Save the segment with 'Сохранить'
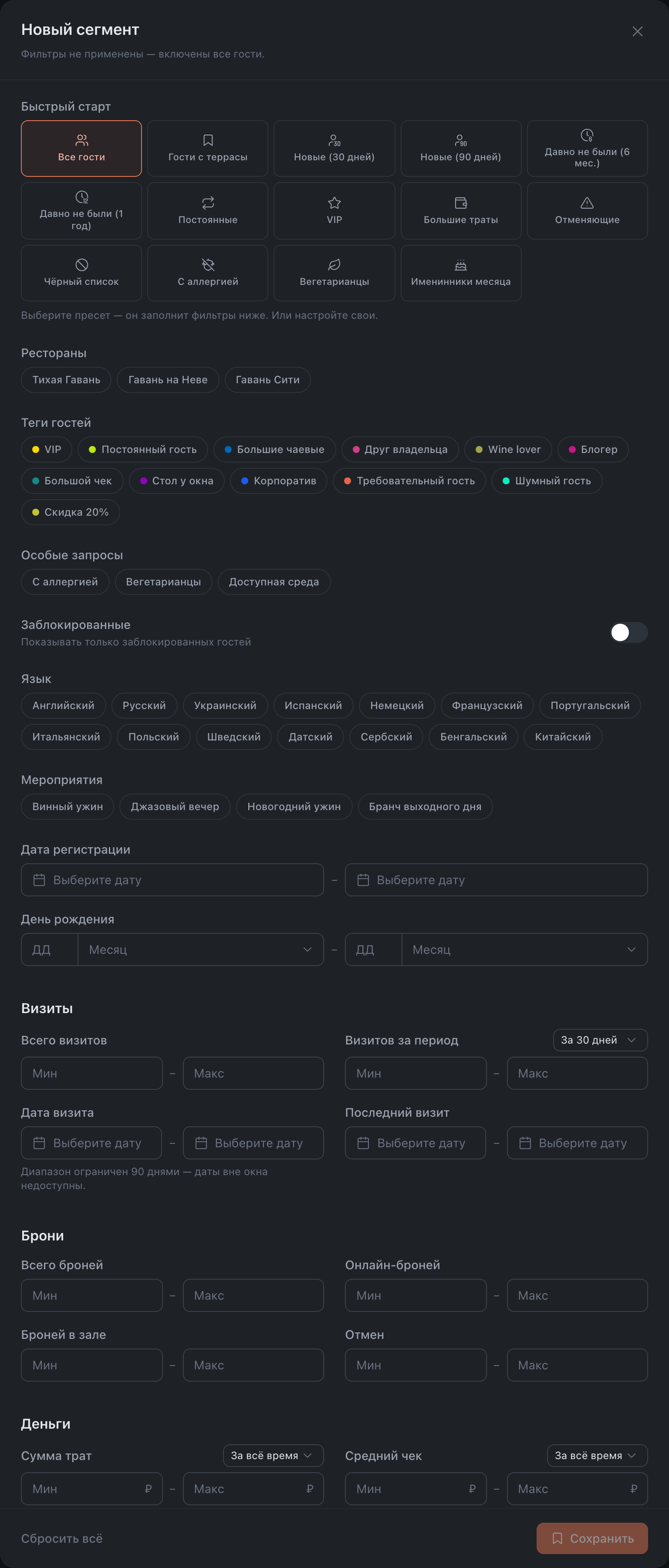The width and height of the screenshot is (669, 1568). click(x=592, y=1538)
